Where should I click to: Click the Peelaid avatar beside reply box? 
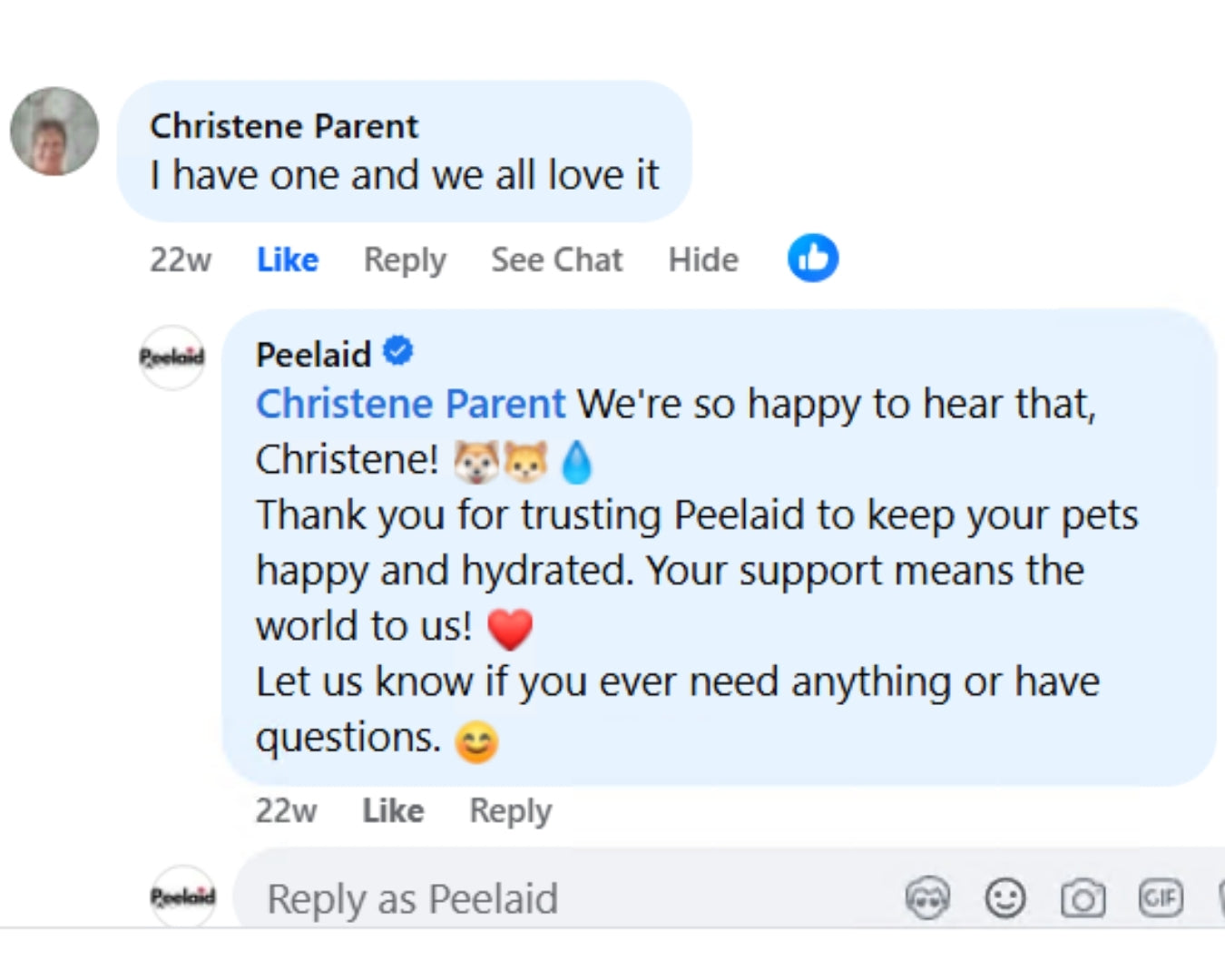(x=182, y=897)
